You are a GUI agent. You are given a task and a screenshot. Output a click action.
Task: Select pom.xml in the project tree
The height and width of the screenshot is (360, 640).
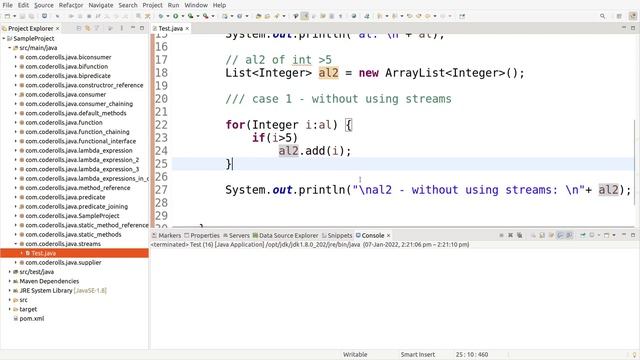[x=31, y=318]
